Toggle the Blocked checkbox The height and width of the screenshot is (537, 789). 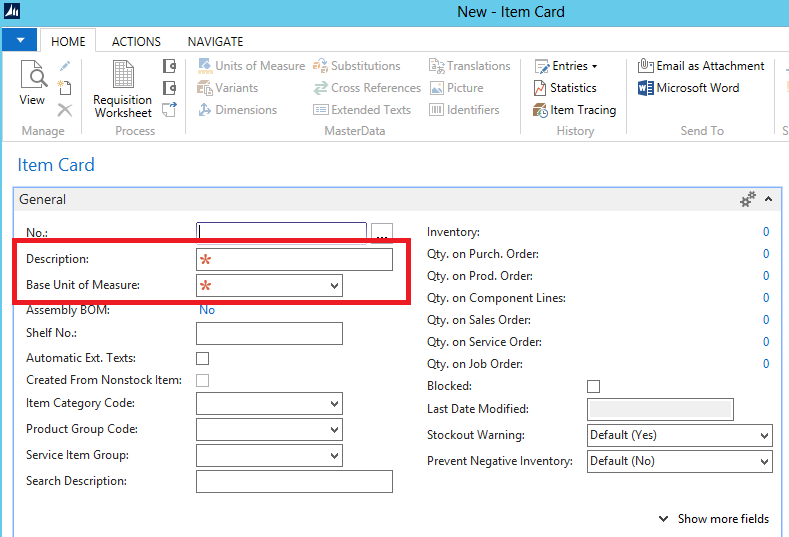click(x=593, y=387)
